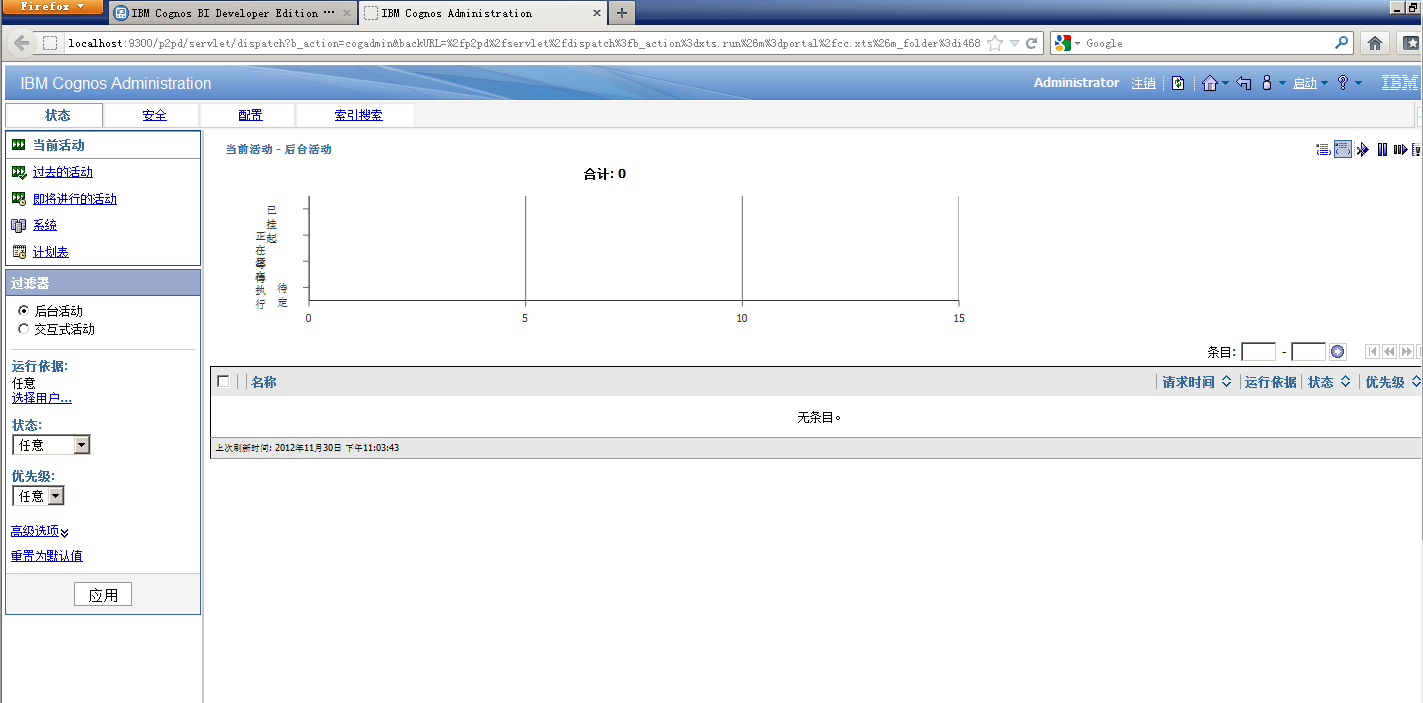1423x703 pixels.
Task: Select the IBM Cognos Administration browser tab
Action: coord(482,13)
